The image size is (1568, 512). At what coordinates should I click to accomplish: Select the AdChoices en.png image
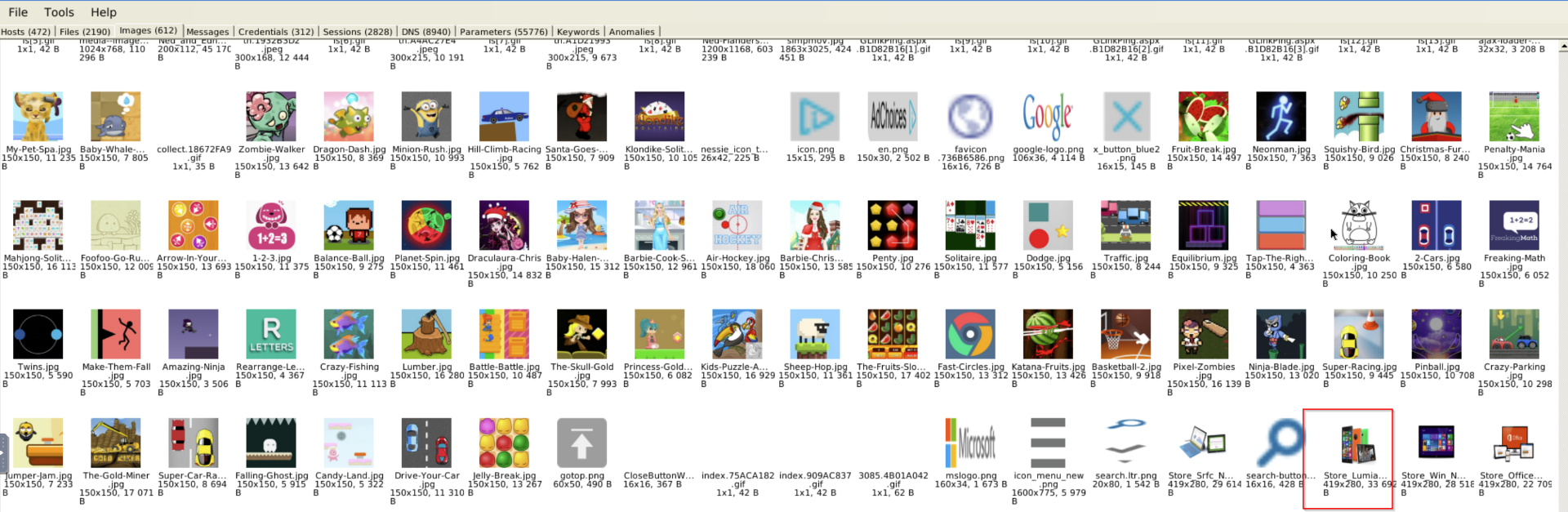tap(892, 117)
